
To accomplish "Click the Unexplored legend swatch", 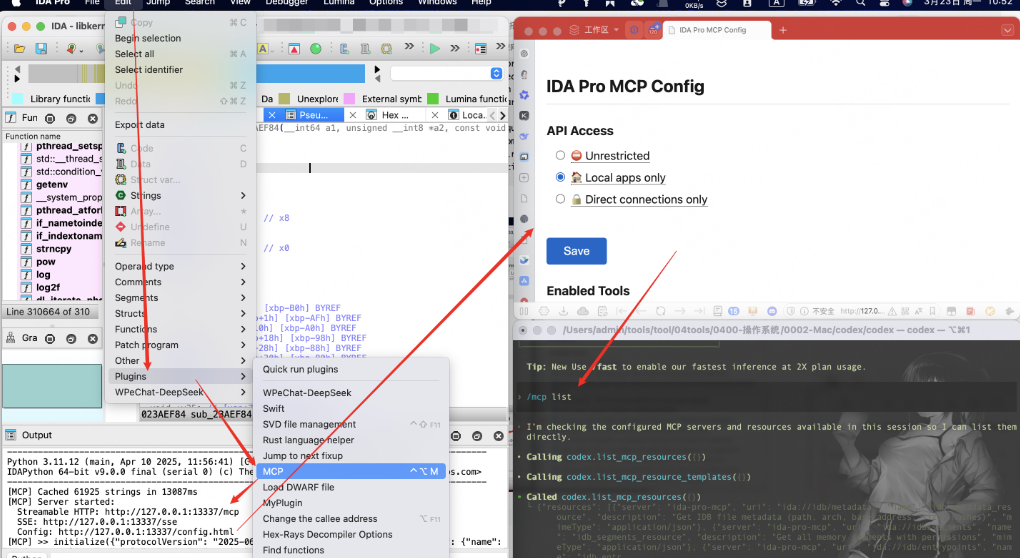I will point(284,99).
